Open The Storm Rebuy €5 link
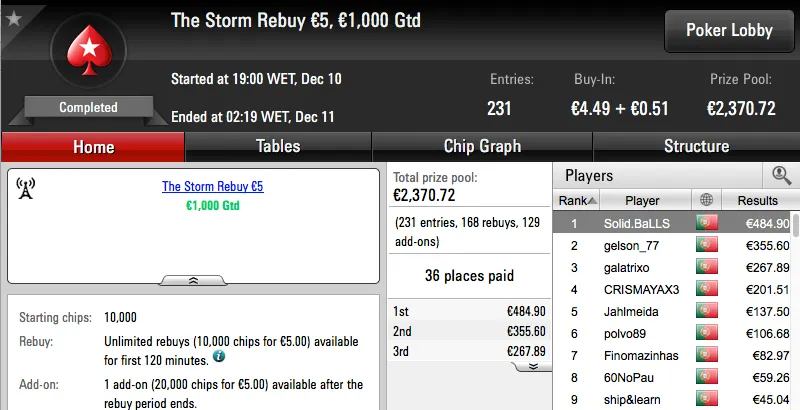Viewport: 800px width, 410px height. tap(212, 187)
